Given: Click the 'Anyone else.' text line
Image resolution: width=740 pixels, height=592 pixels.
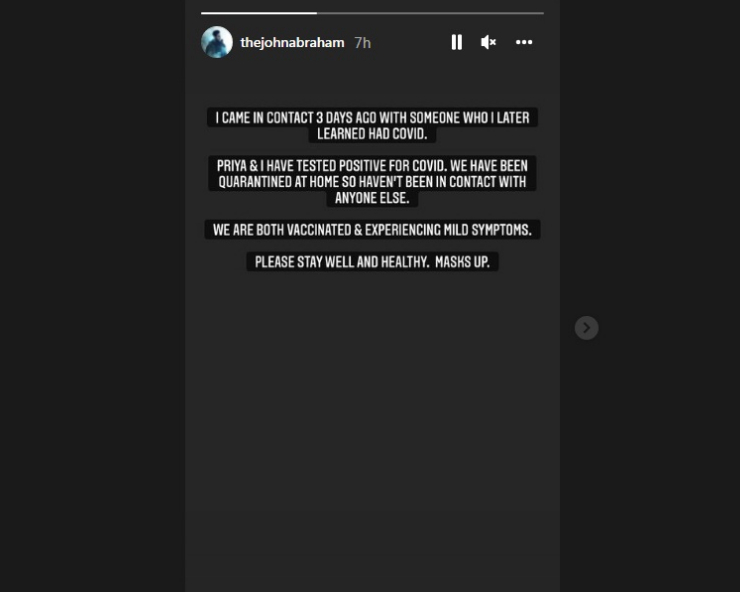Looking at the screenshot, I should click(372, 198).
